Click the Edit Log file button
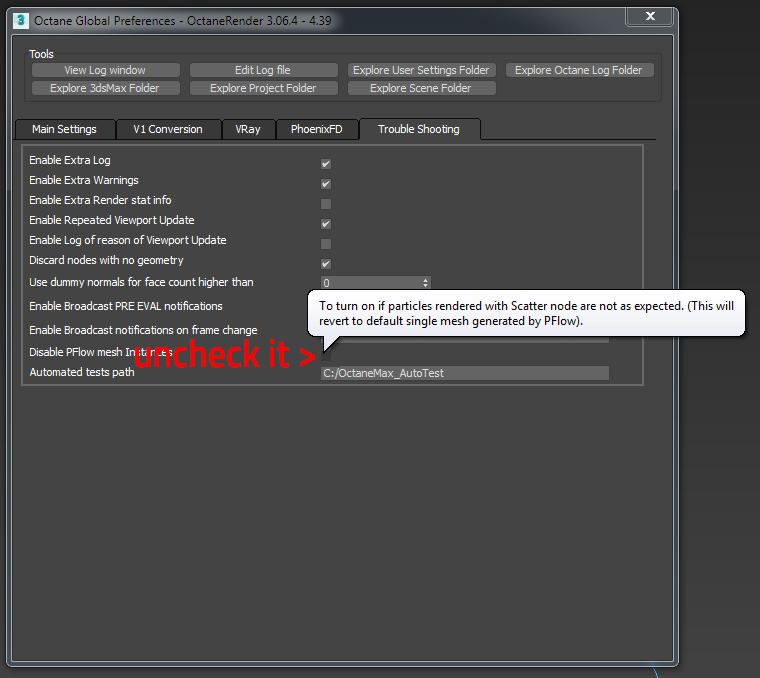760x678 pixels. coord(263,70)
